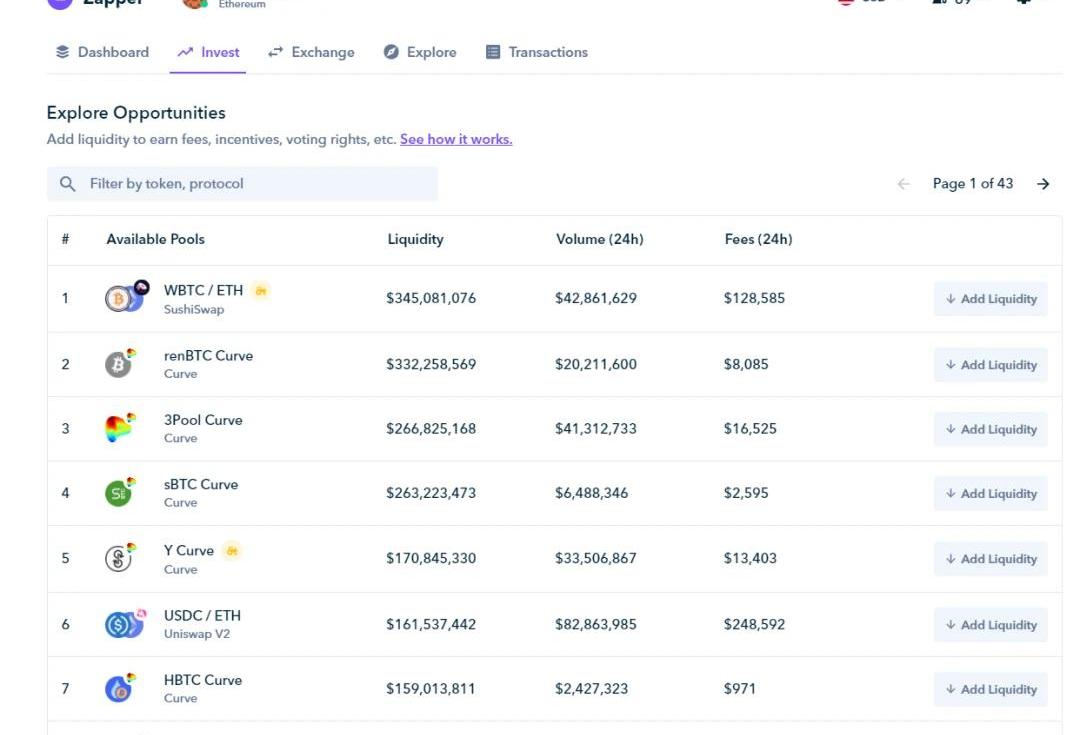This screenshot has width=1080, height=735.
Task: Switch to the Exchange tab
Action: (311, 52)
